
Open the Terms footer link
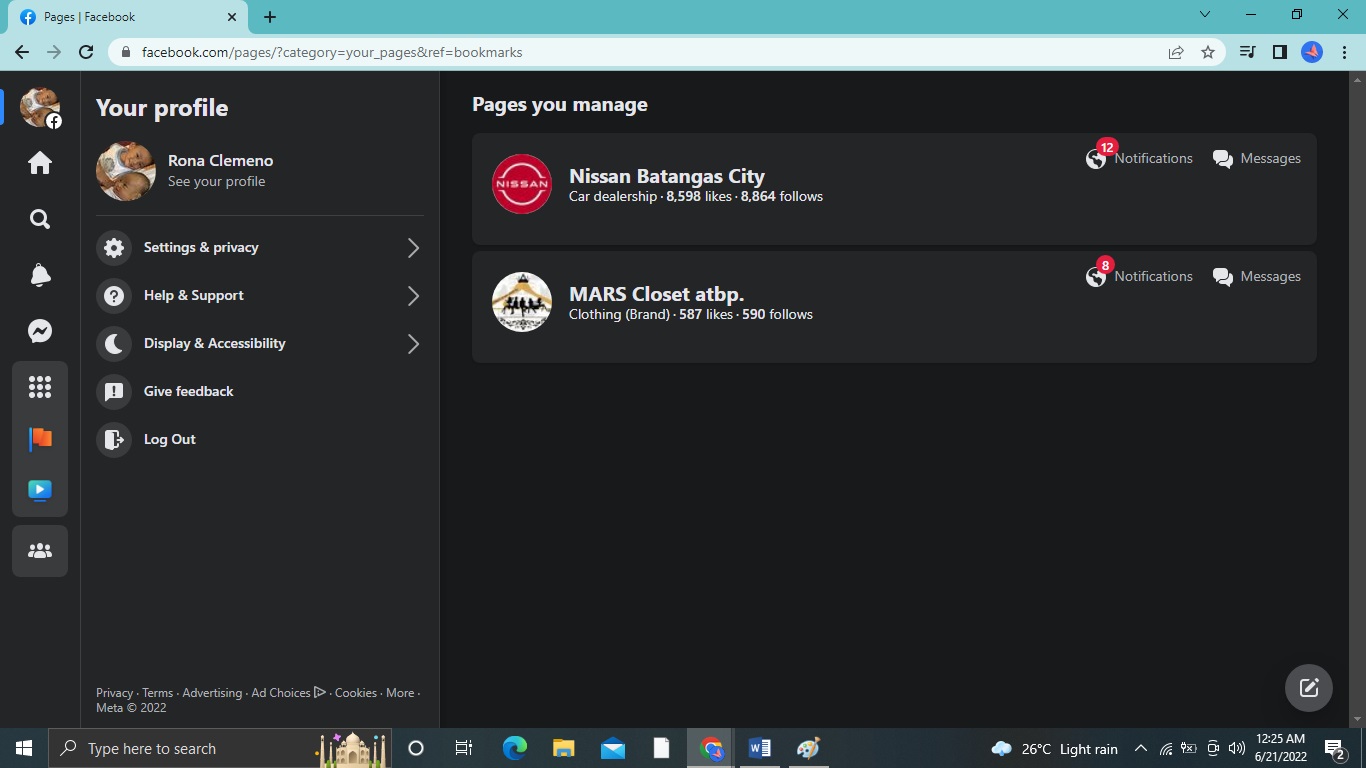157,693
